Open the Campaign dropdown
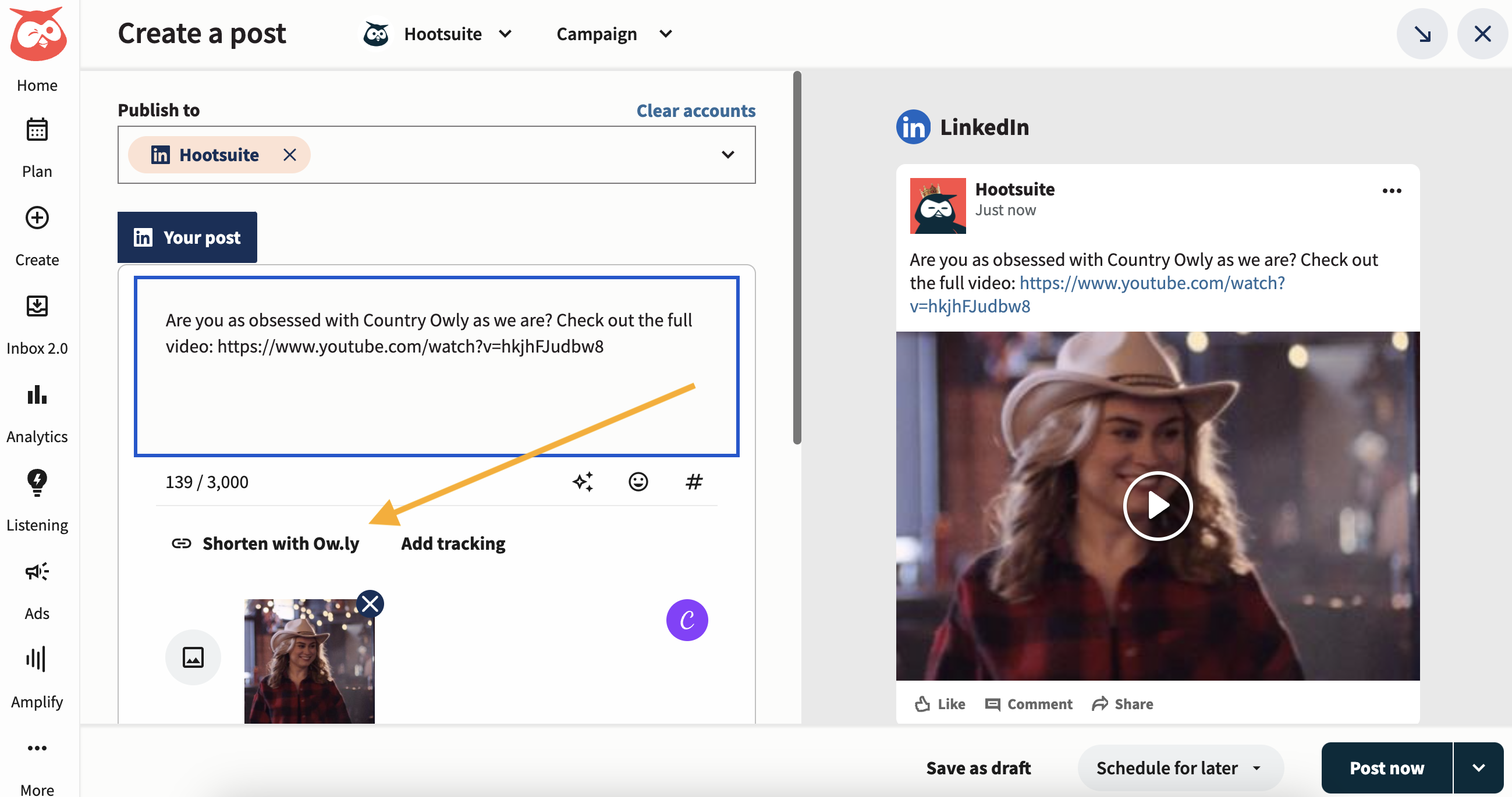The width and height of the screenshot is (1512, 797). [614, 34]
